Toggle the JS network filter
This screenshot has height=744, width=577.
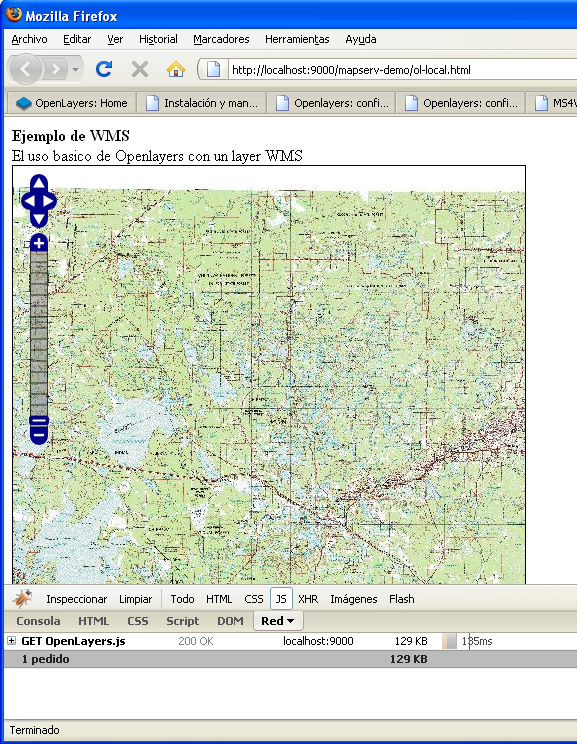tap(281, 599)
